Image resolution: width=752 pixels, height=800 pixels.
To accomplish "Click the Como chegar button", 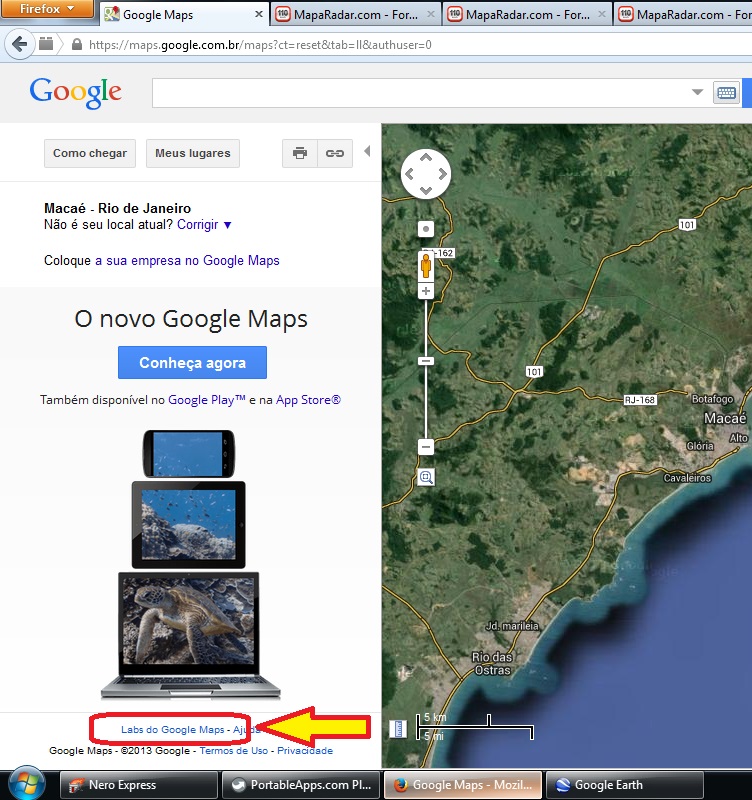I will coord(90,153).
